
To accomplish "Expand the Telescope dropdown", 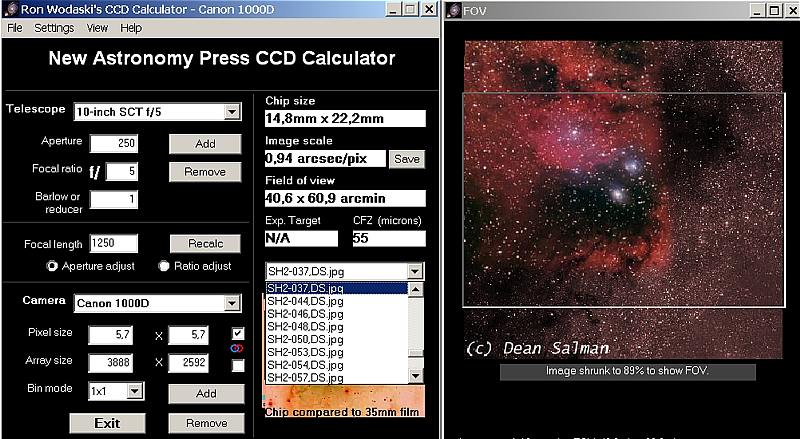I will (x=232, y=111).
